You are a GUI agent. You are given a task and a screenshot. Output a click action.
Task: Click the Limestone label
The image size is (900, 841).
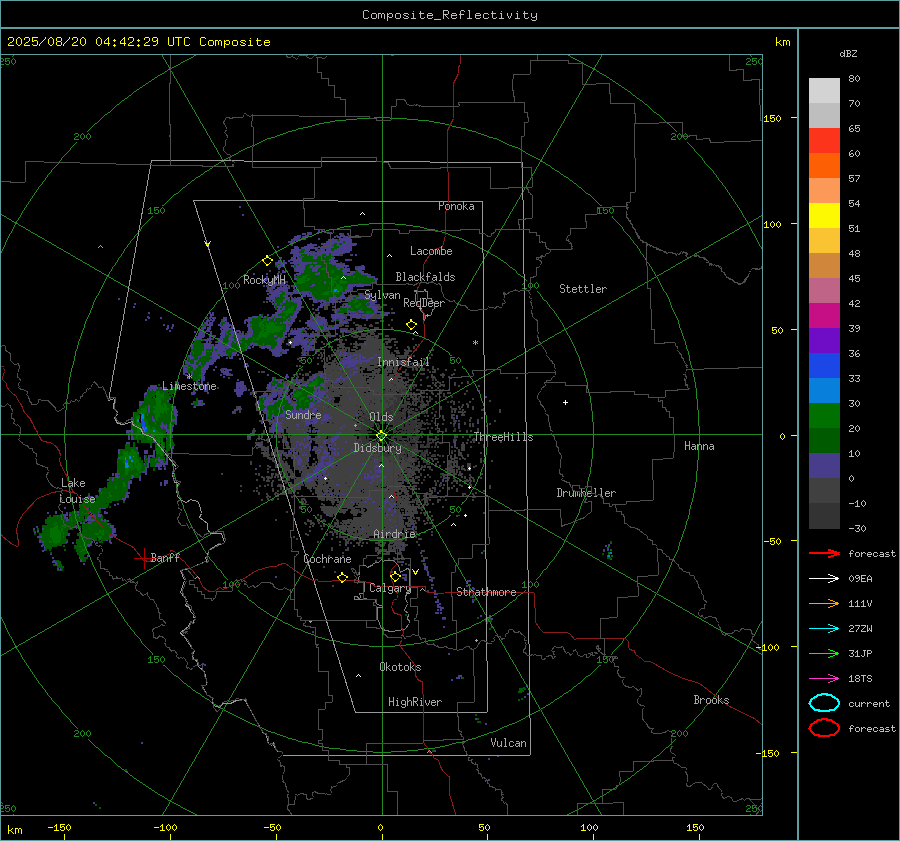[x=189, y=386]
